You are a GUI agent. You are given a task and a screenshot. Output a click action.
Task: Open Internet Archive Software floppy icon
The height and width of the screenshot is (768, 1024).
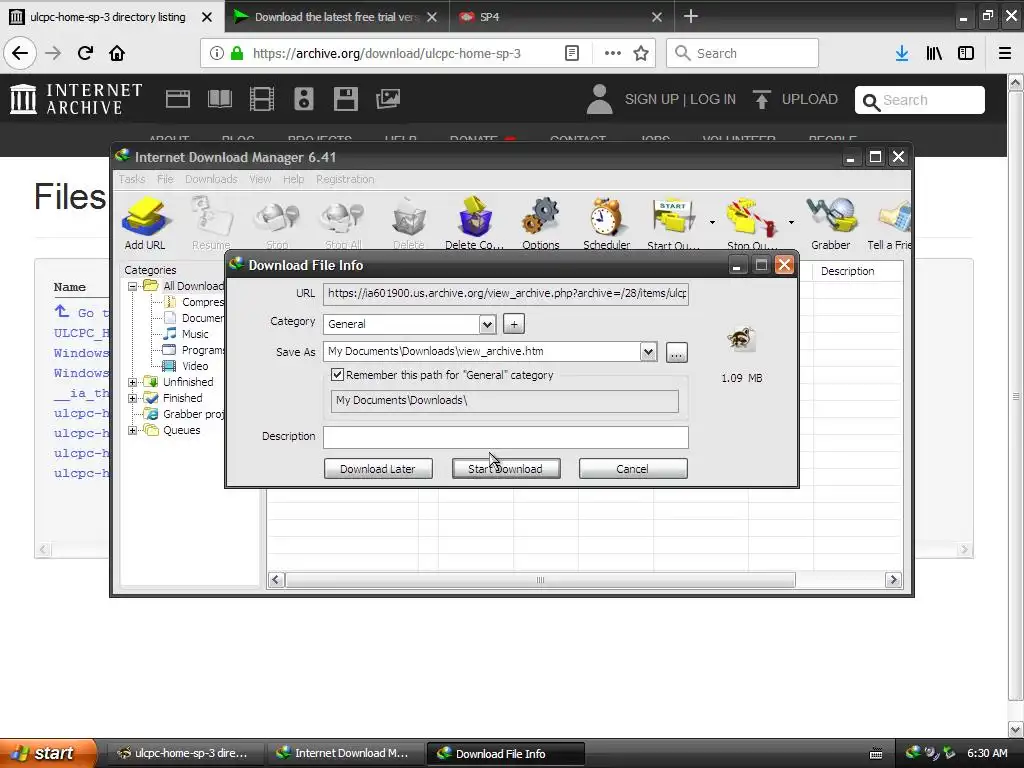point(345,99)
